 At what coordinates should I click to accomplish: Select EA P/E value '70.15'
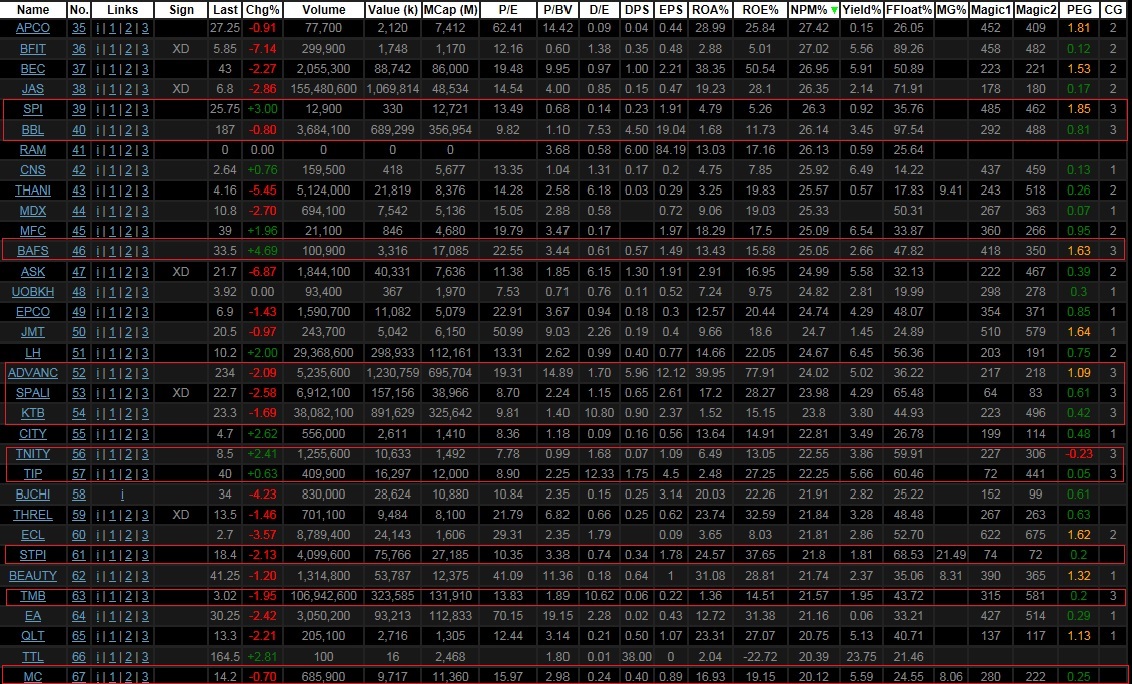pos(508,616)
